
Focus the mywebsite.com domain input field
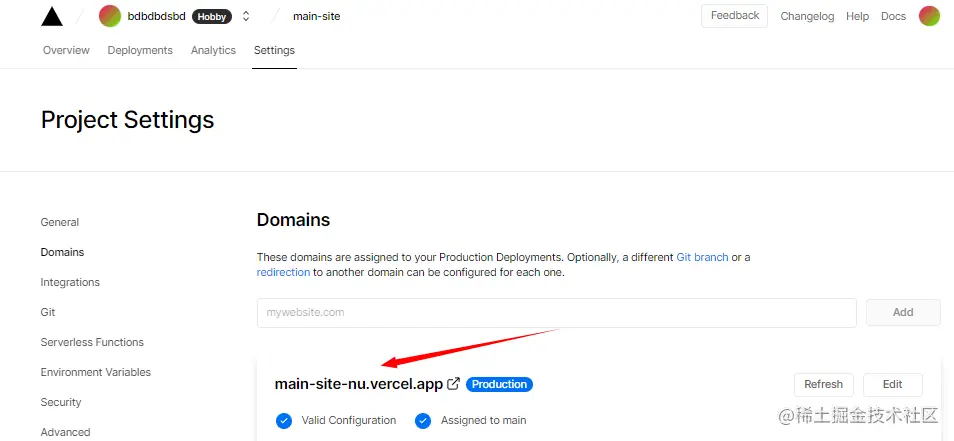point(557,313)
